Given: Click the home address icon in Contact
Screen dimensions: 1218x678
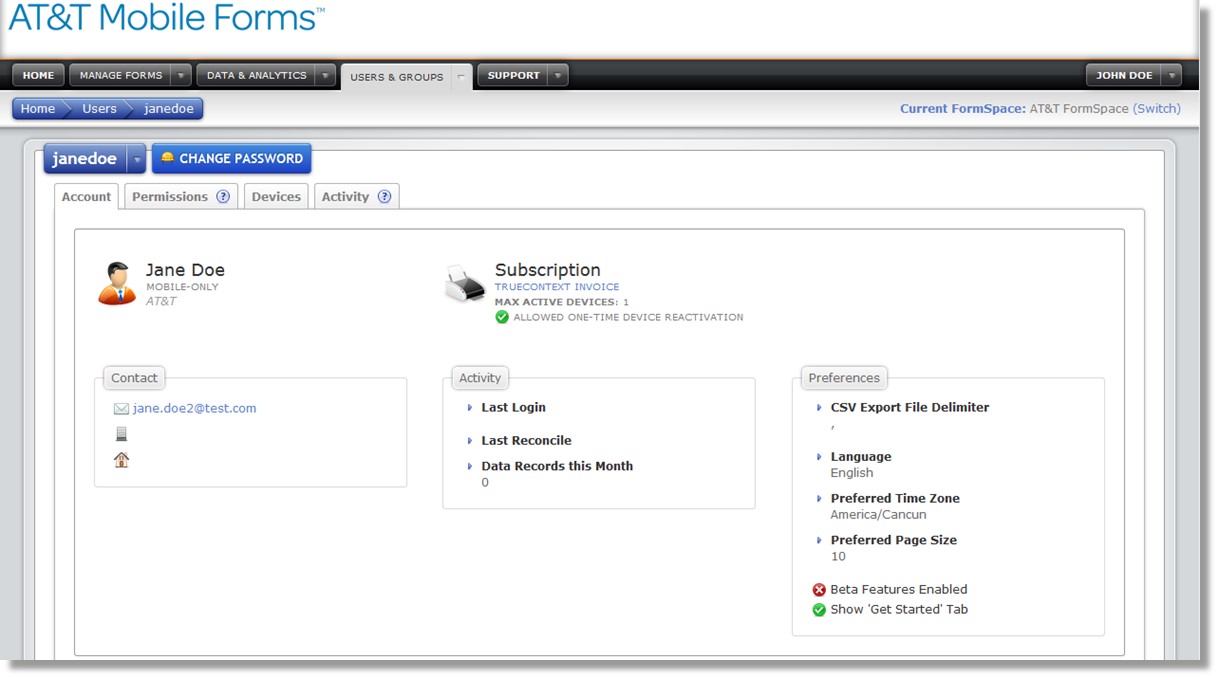Looking at the screenshot, I should point(122,460).
